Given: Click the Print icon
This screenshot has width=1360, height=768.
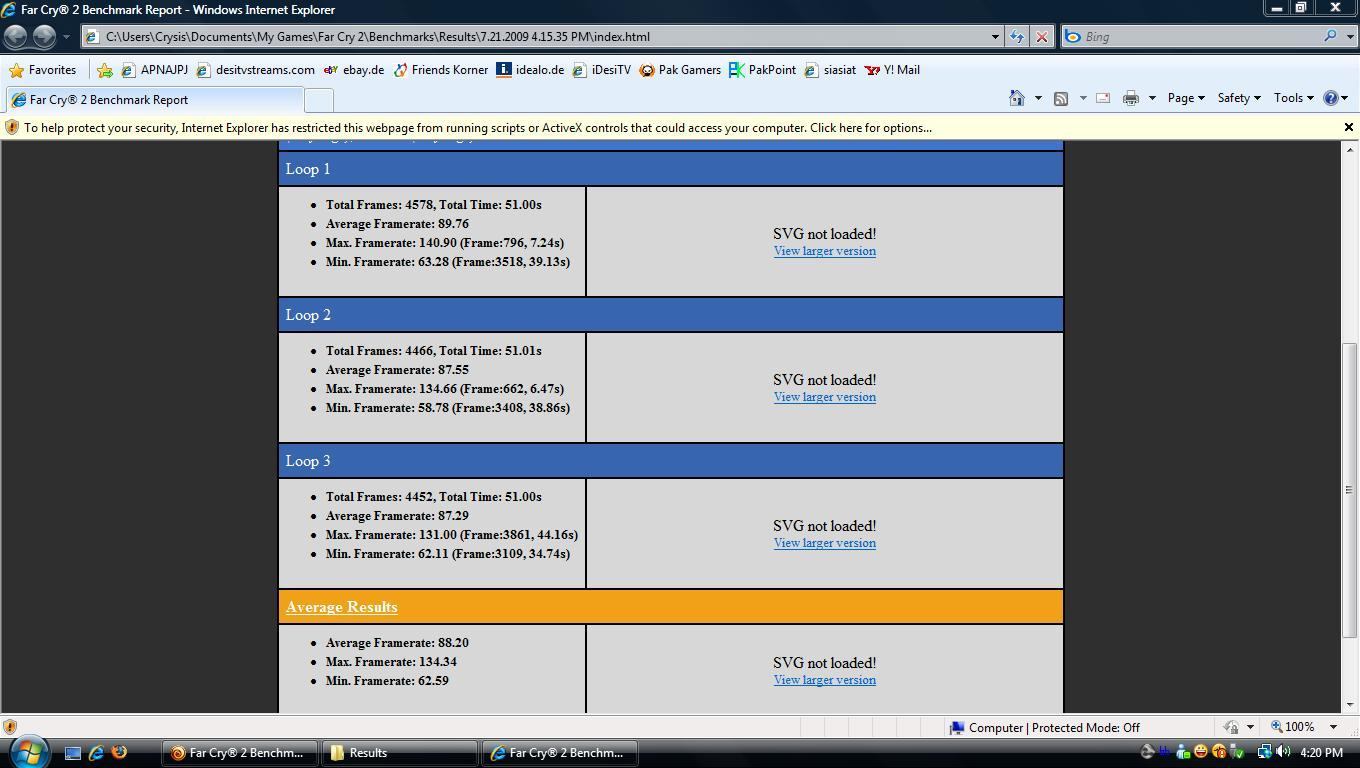Looking at the screenshot, I should [1131, 98].
